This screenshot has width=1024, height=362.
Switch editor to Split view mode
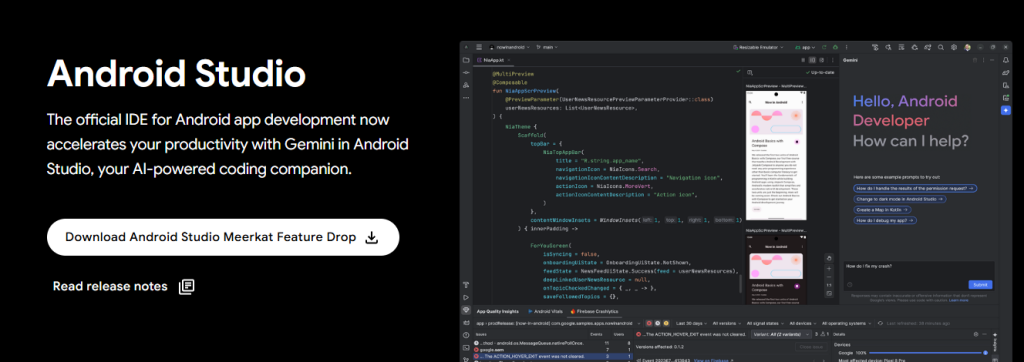812,60
